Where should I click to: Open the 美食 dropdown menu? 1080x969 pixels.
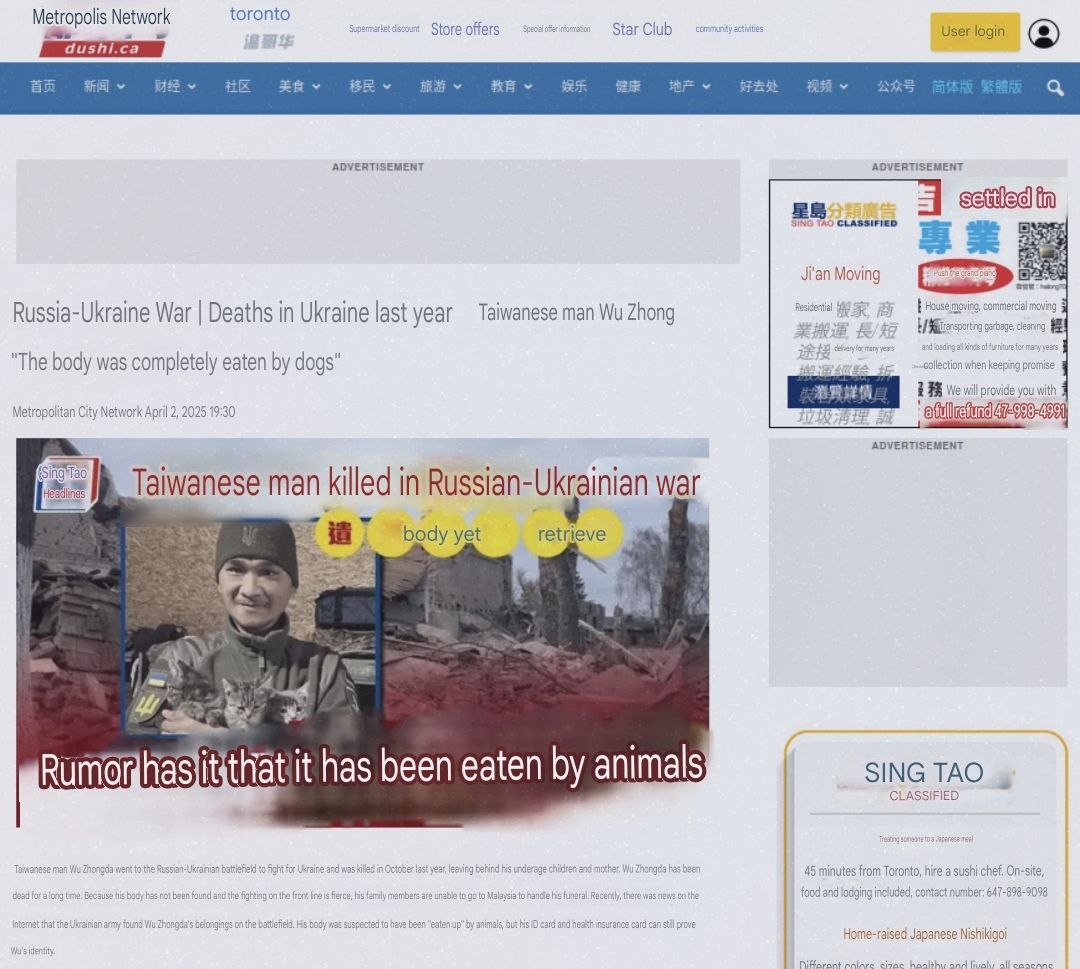pyautogui.click(x=299, y=87)
